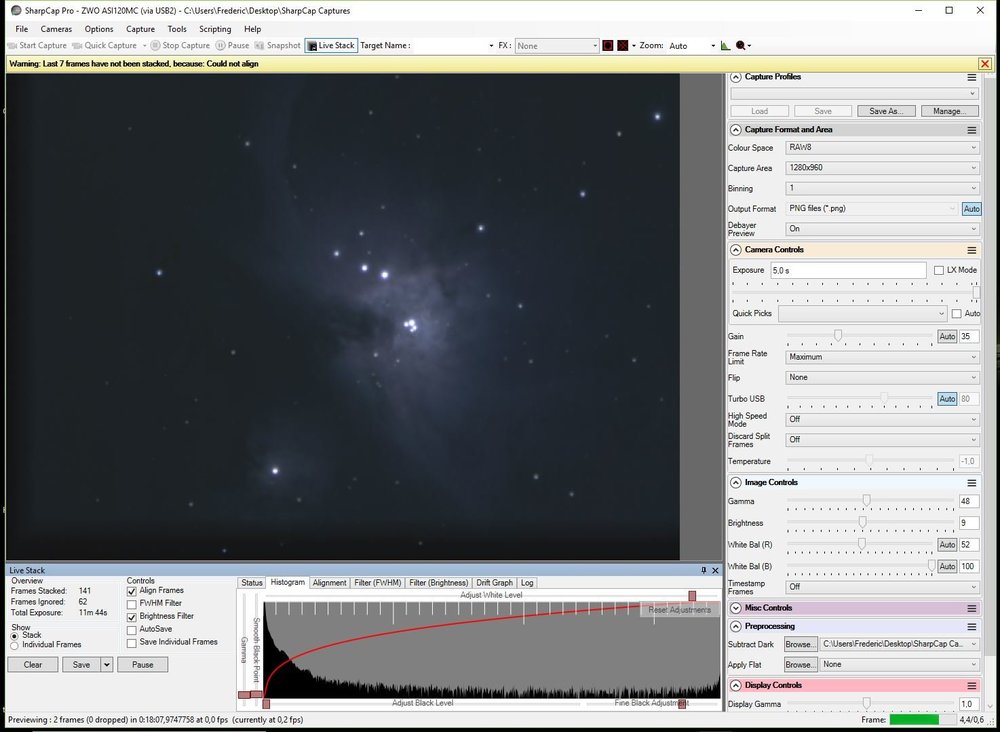Open the Frame Rate Limit dropdown
The width and height of the screenshot is (1000, 732).
click(x=882, y=357)
